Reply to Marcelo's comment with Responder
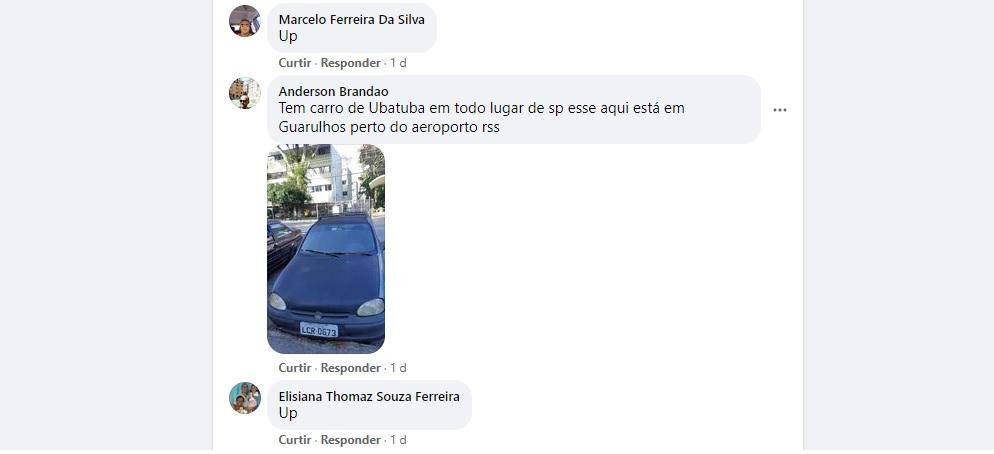 pos(351,63)
